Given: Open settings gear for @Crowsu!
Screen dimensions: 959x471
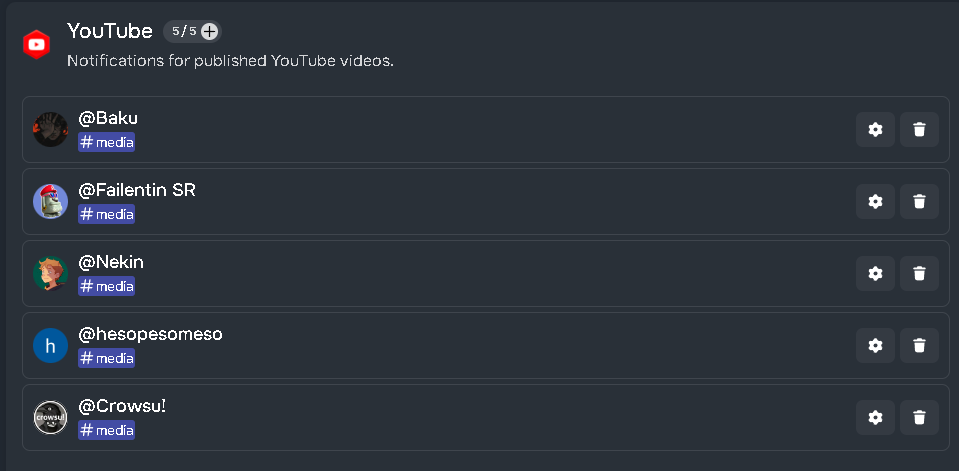Looking at the screenshot, I should click(x=875, y=418).
